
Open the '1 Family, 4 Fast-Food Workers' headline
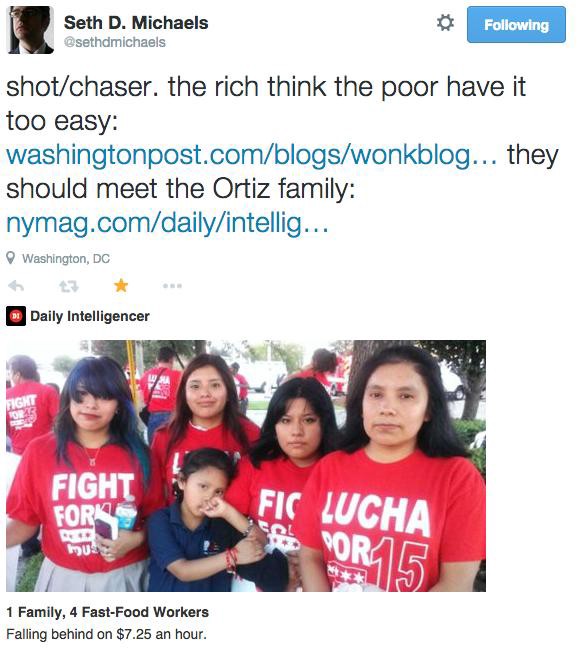click(x=107, y=612)
